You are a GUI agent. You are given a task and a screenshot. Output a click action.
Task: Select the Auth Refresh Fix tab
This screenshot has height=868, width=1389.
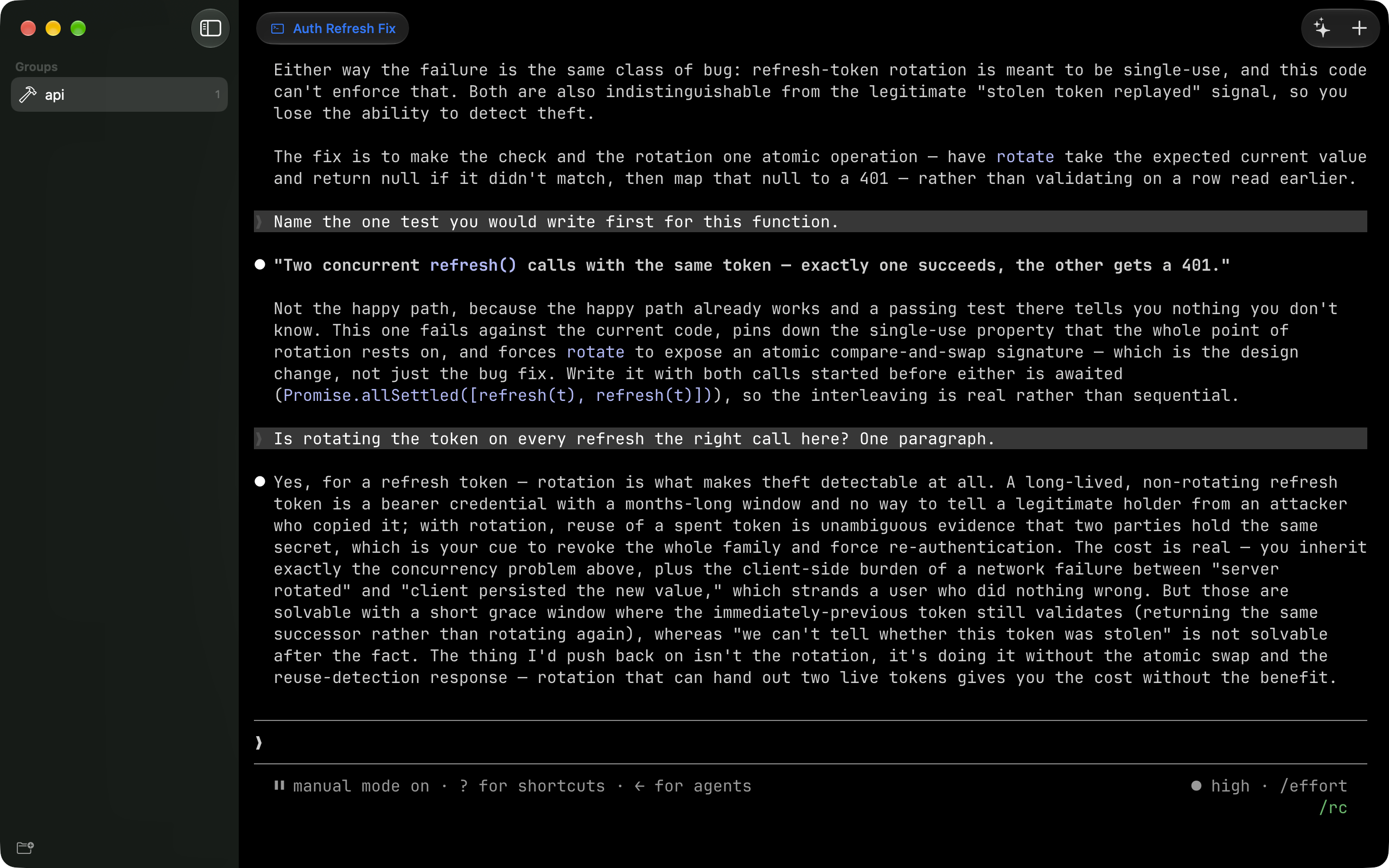332,28
